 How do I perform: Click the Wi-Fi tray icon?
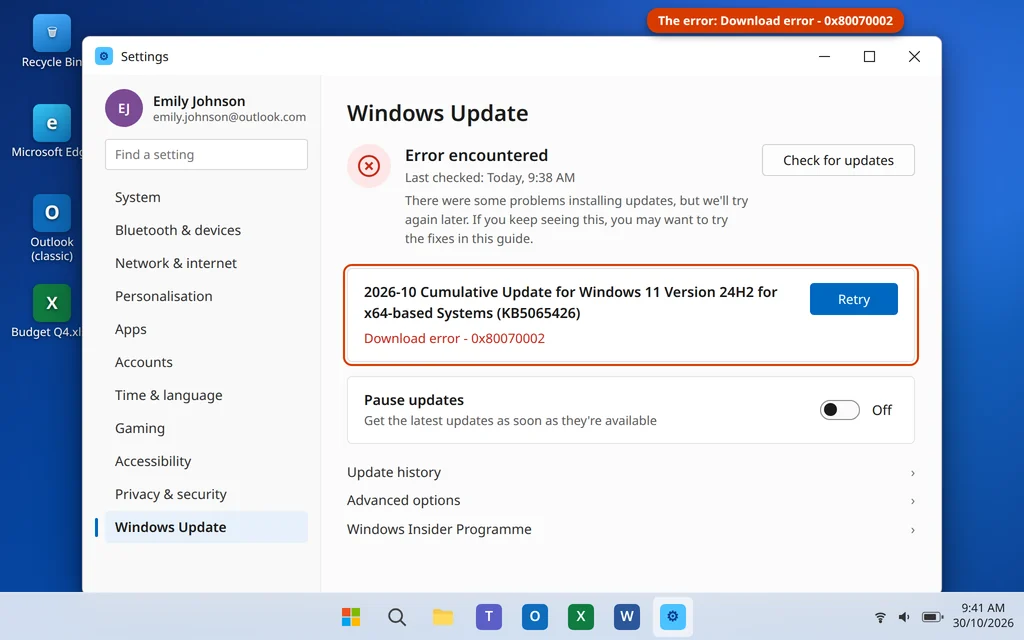coord(880,617)
